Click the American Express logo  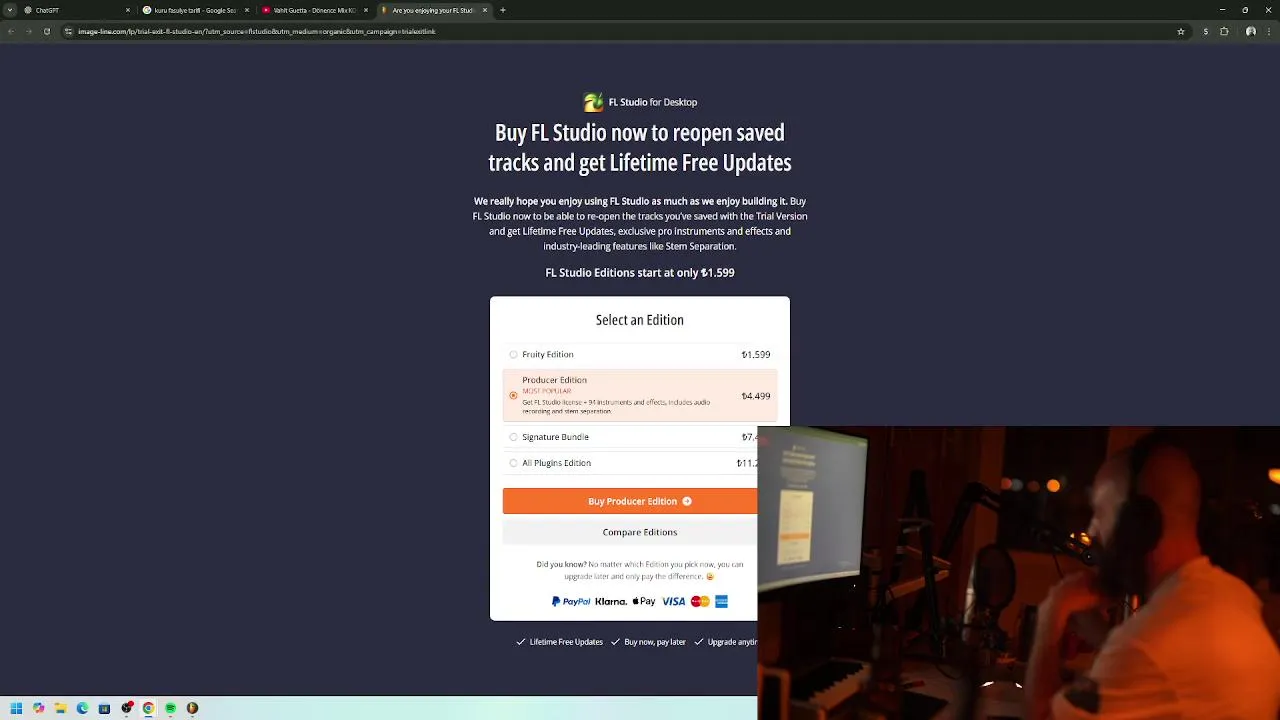click(x=721, y=601)
